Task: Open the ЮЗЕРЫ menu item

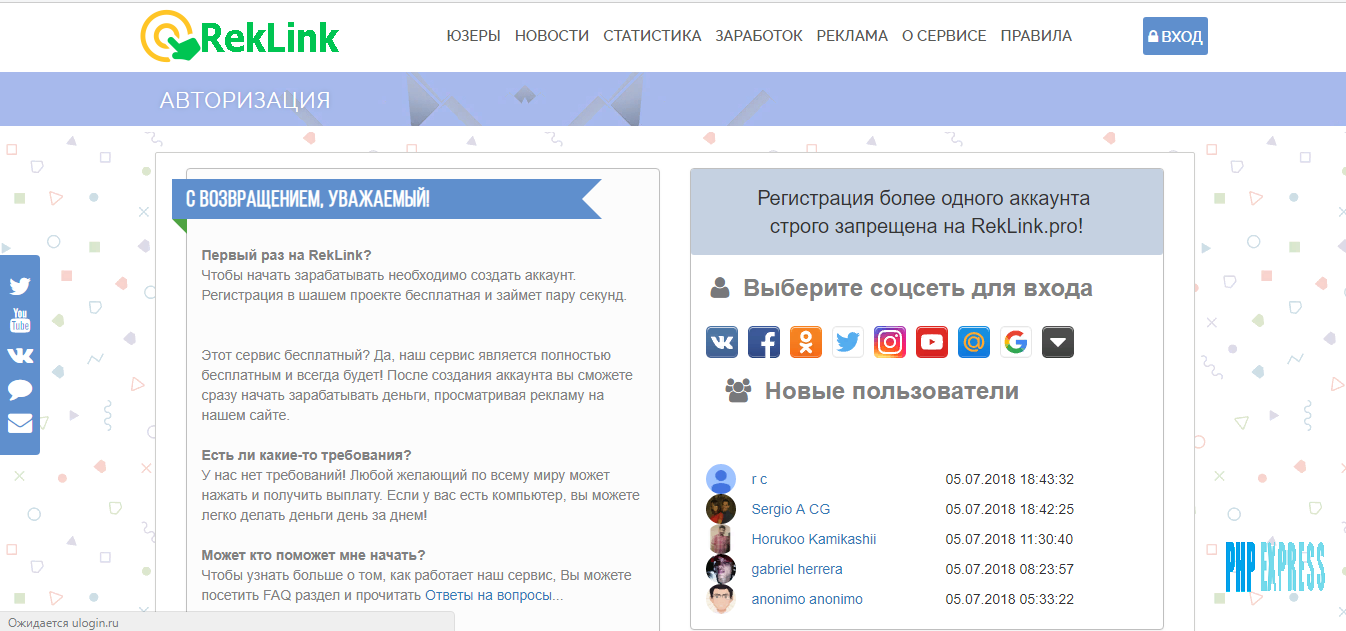Action: click(473, 36)
